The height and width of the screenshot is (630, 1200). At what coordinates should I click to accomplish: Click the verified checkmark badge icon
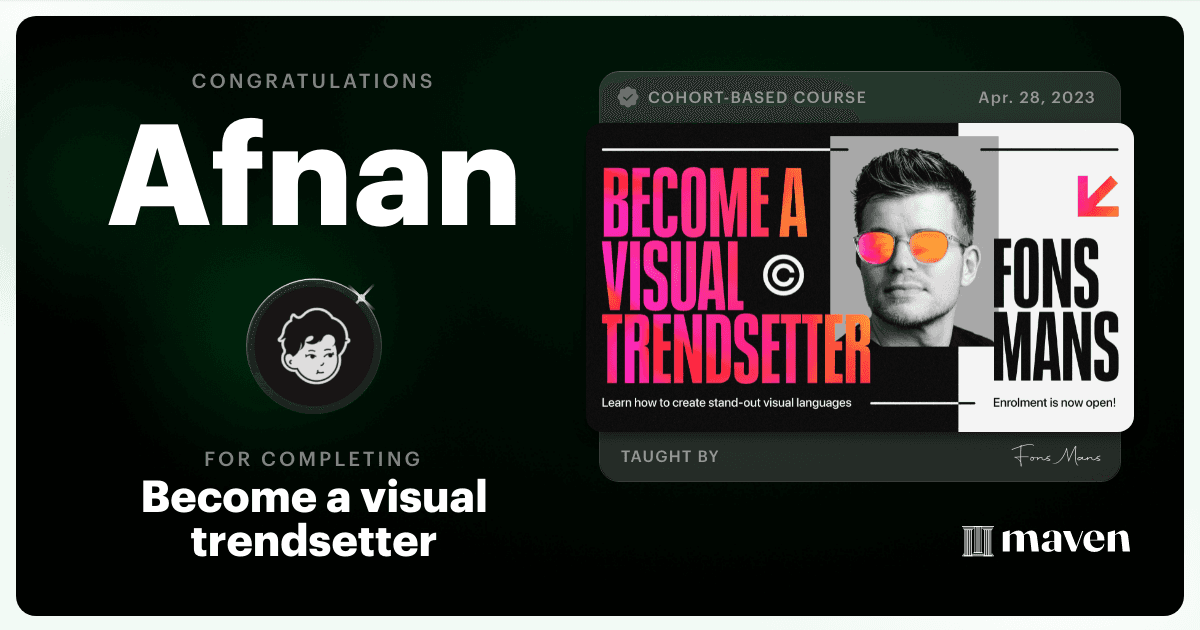tap(628, 98)
